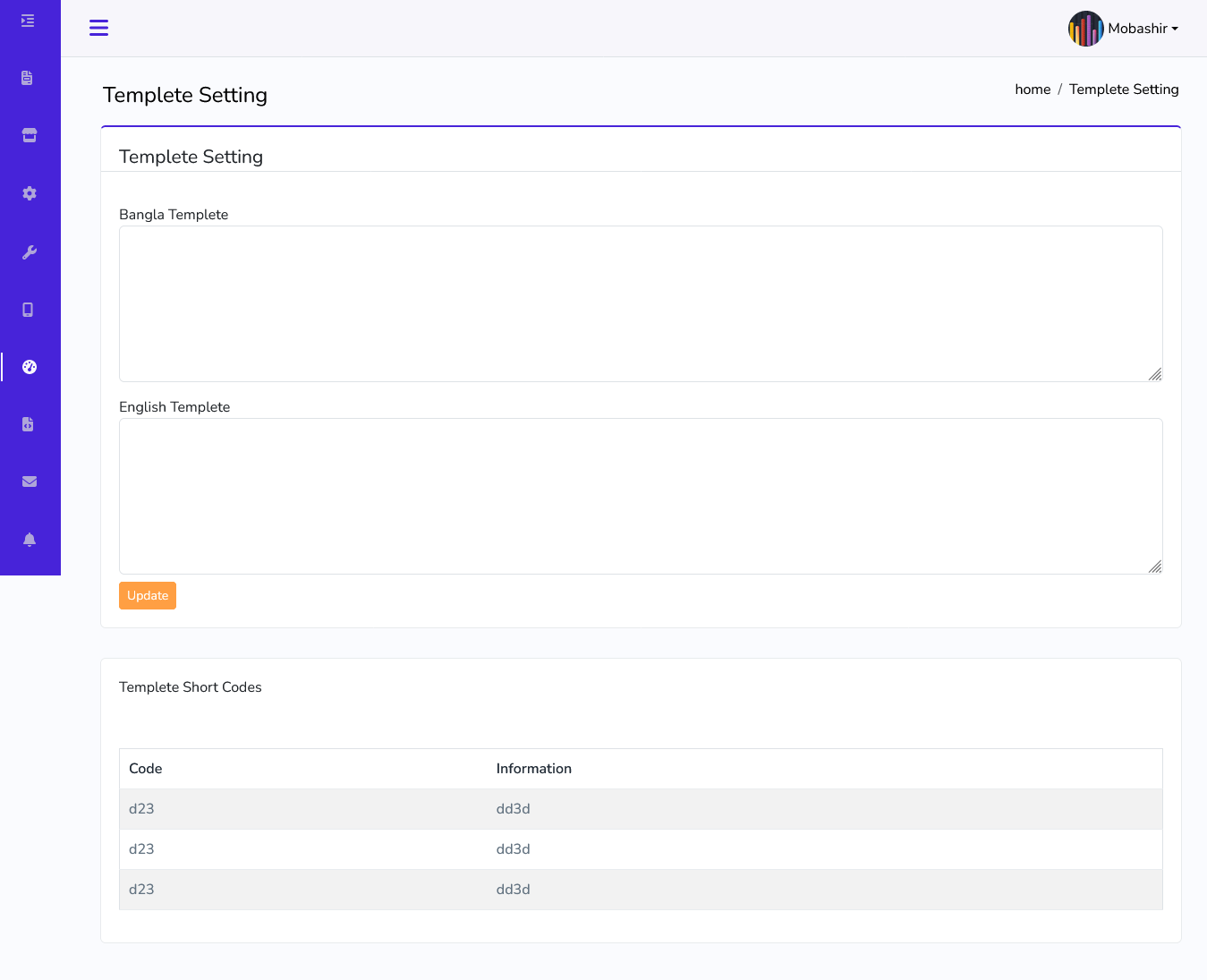1207x980 pixels.
Task: Open the gear settings sidebar icon
Action: (30, 193)
